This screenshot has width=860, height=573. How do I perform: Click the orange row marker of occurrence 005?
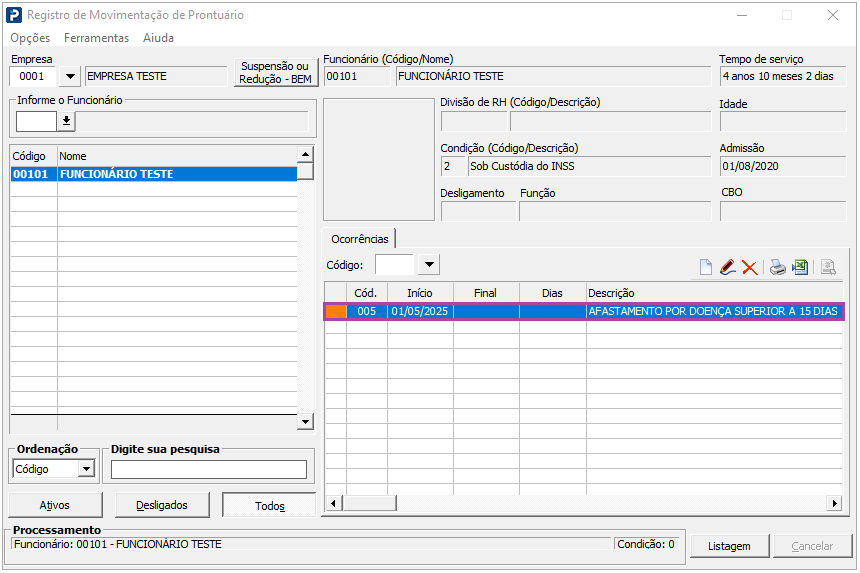click(x=336, y=311)
